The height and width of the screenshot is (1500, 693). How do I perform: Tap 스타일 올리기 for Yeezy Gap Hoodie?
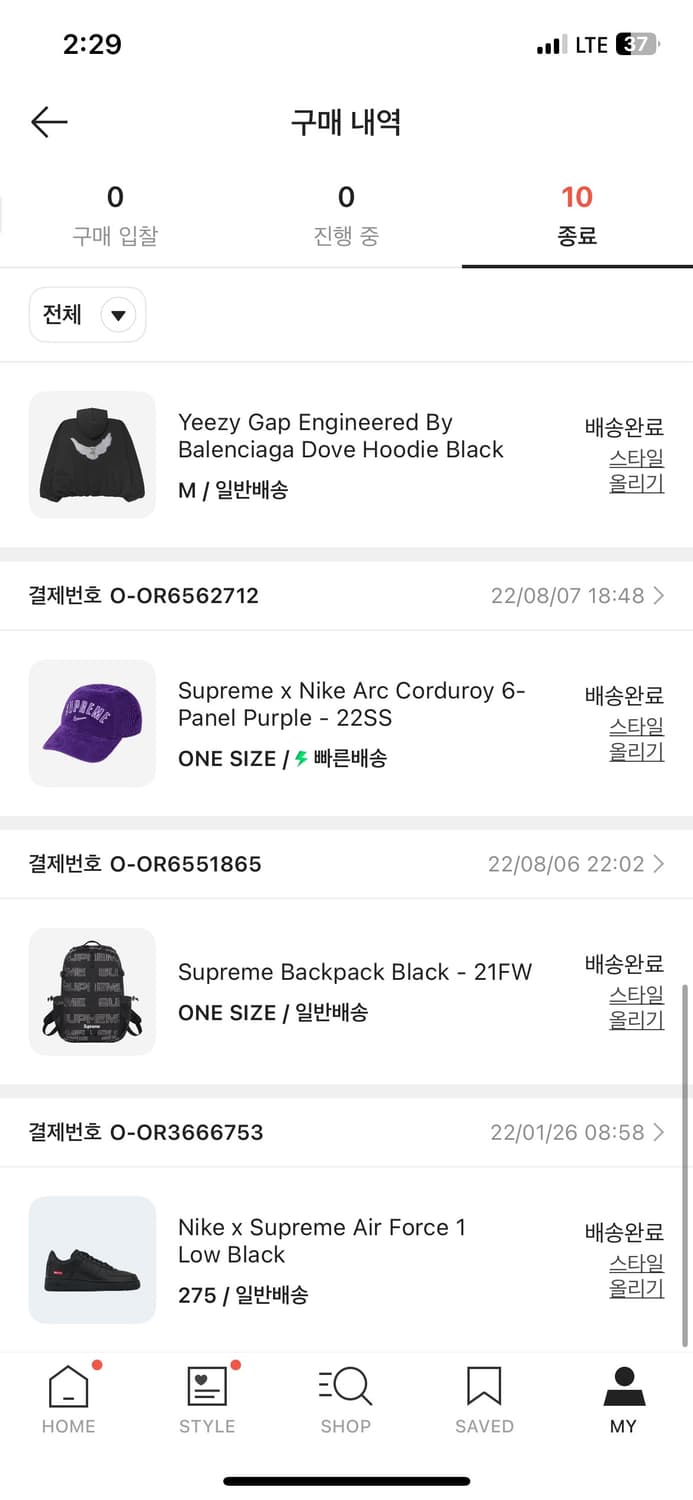[x=636, y=471]
